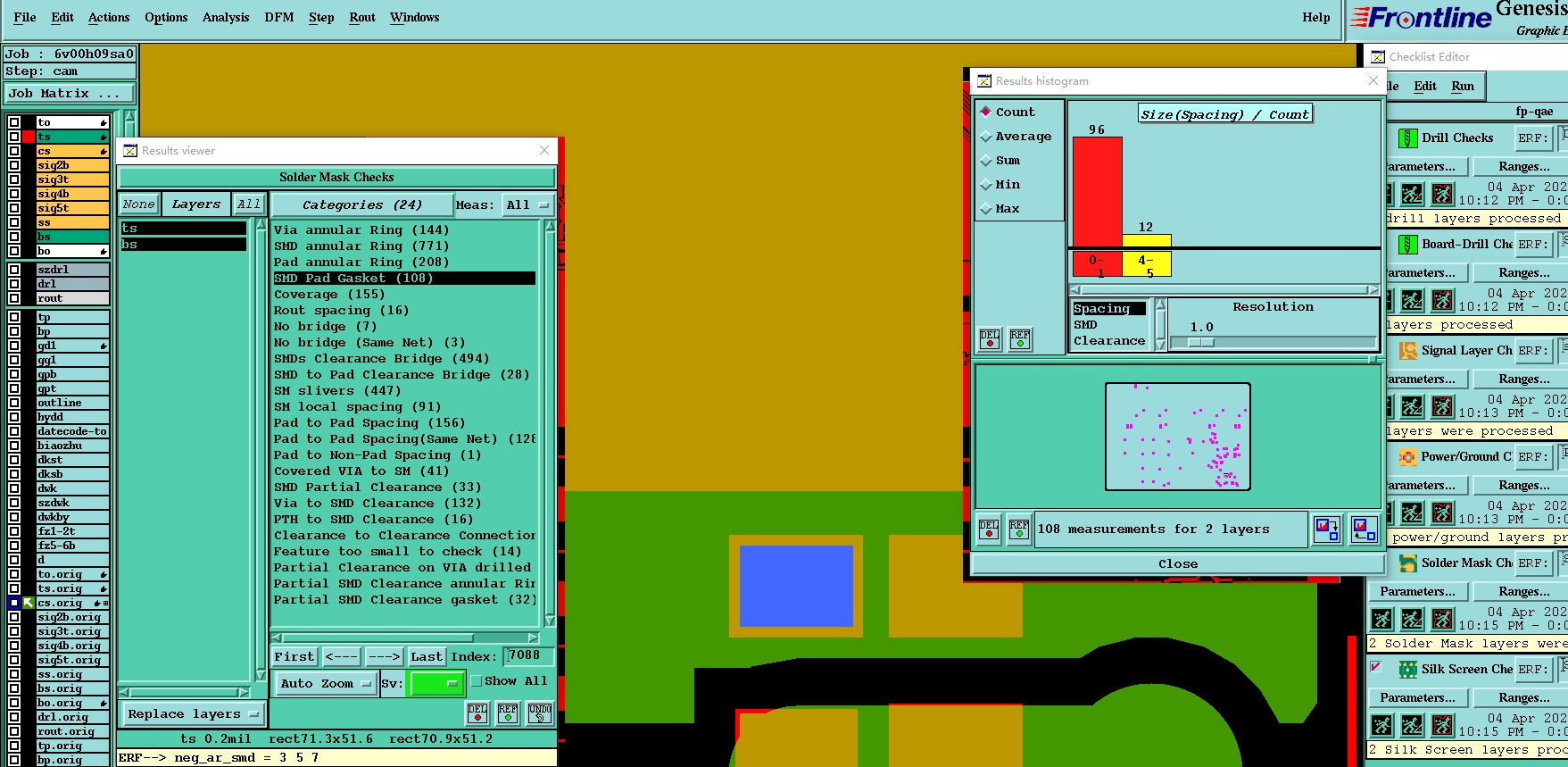Go to next result with ---> button
Viewport: 1568px width, 767px height.
pos(384,656)
